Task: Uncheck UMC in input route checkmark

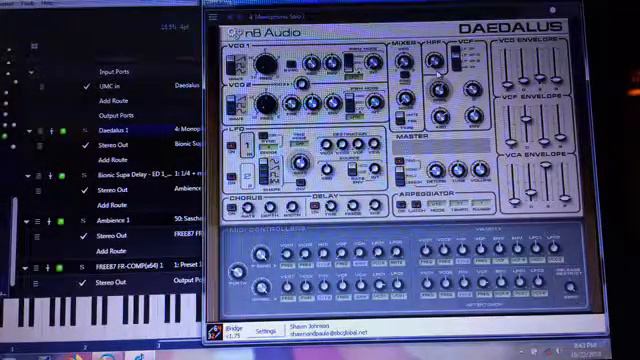Action: coord(86,87)
